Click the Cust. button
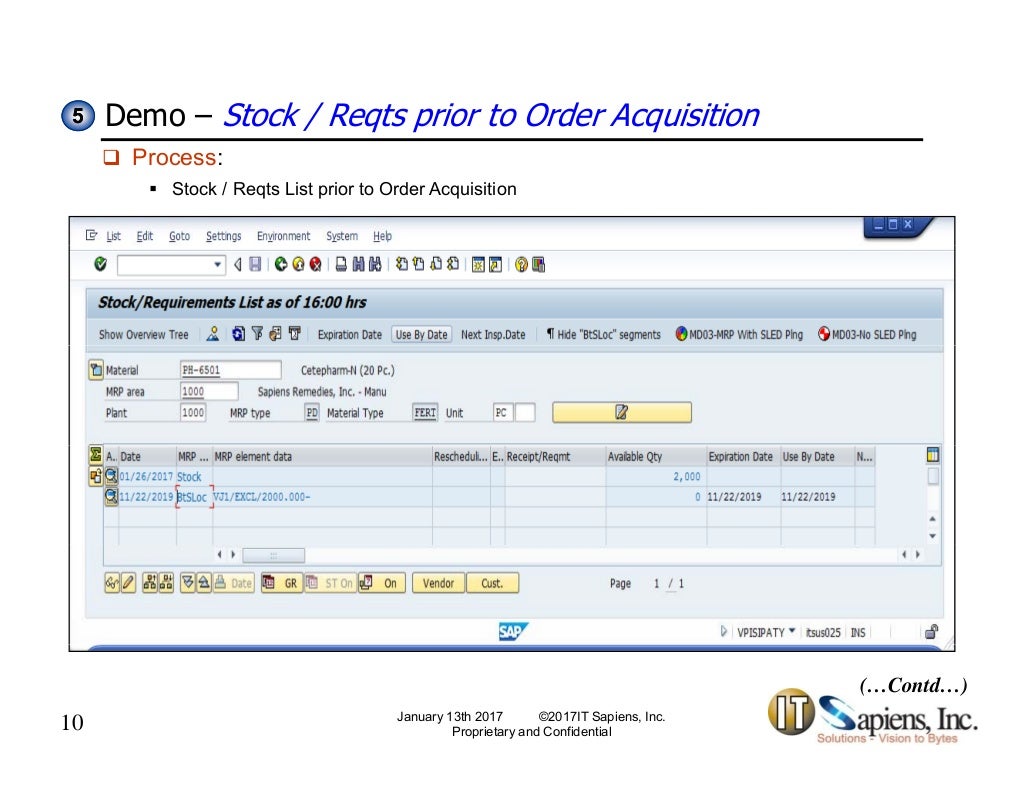 [x=492, y=583]
